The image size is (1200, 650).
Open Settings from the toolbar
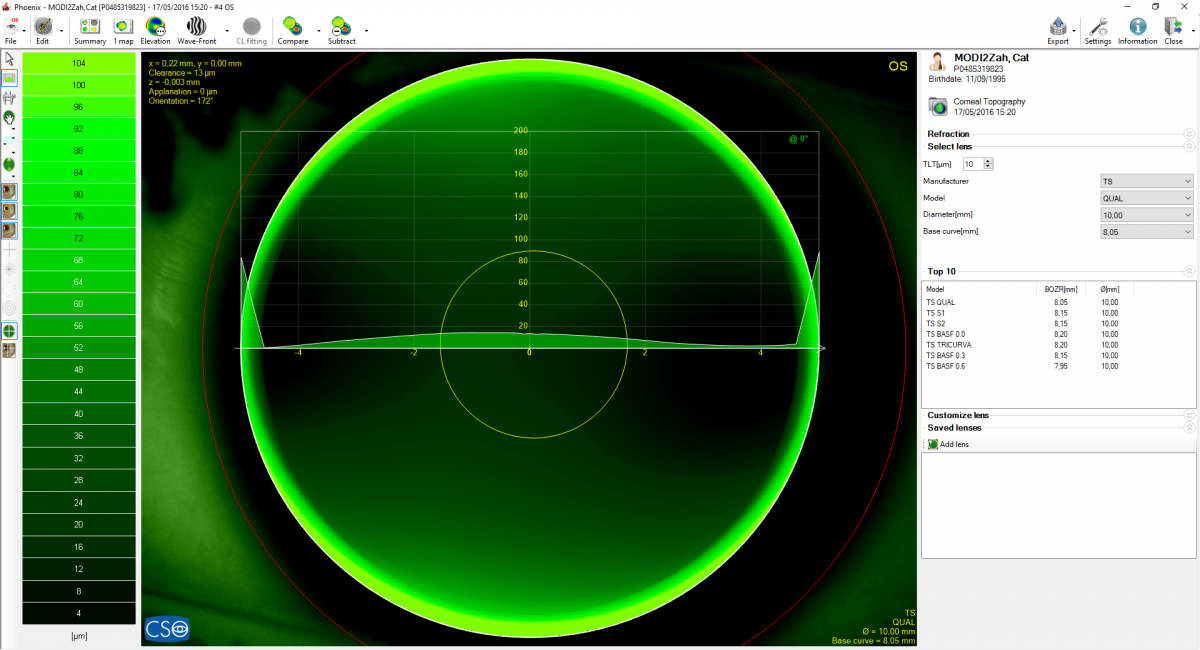1097,30
